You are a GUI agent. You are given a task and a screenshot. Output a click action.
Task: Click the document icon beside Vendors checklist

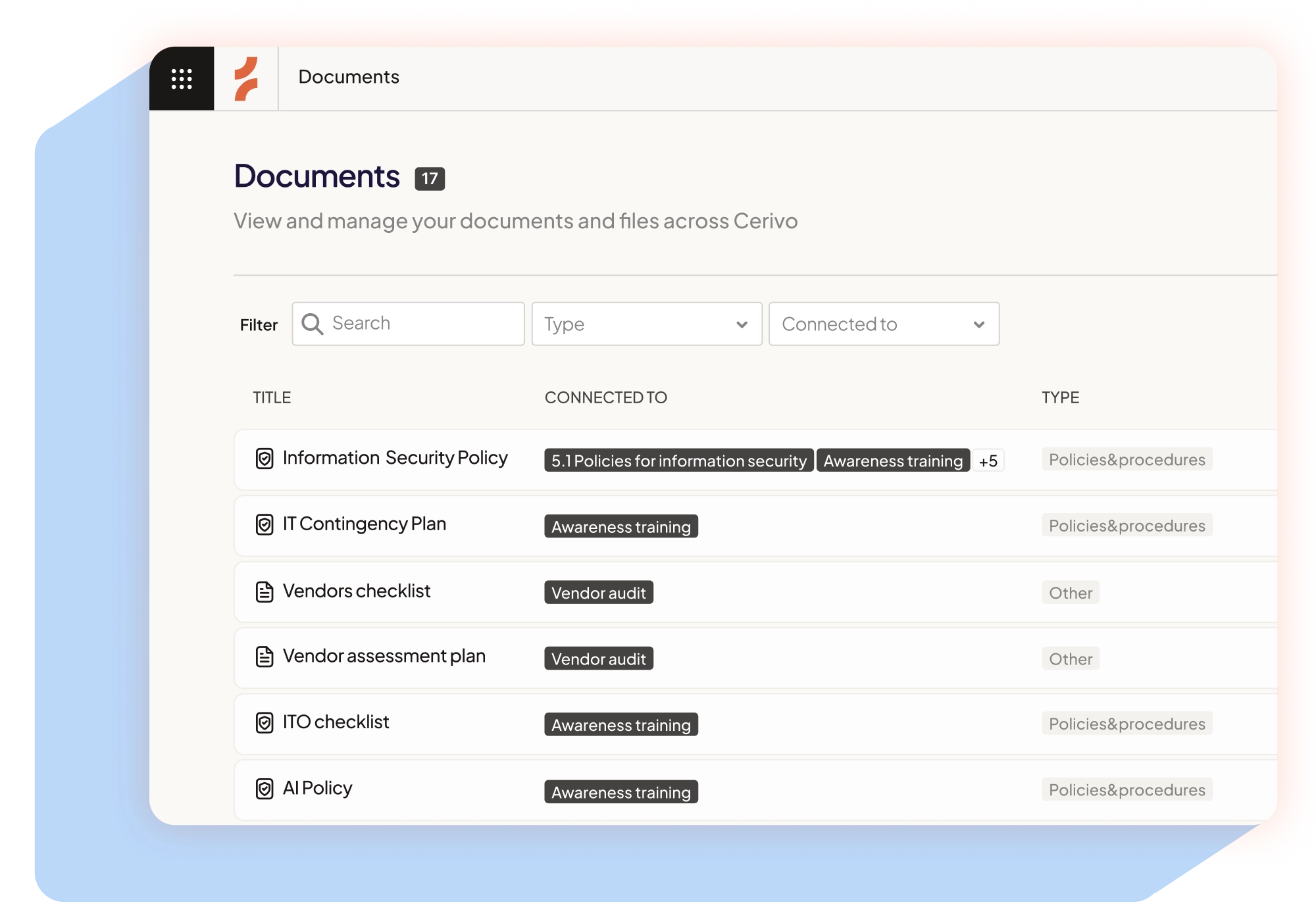coord(264,591)
